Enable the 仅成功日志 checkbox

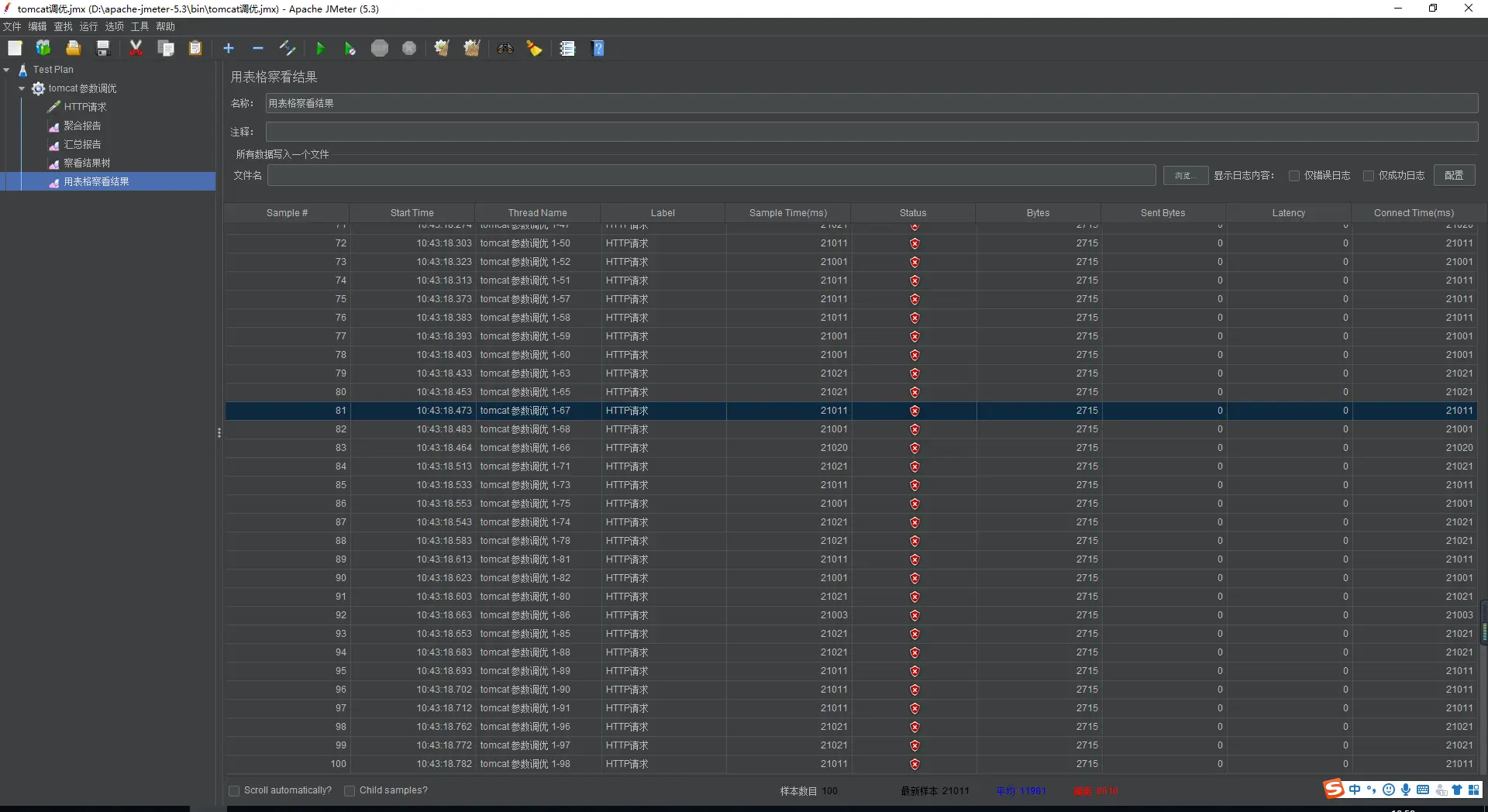point(1369,176)
